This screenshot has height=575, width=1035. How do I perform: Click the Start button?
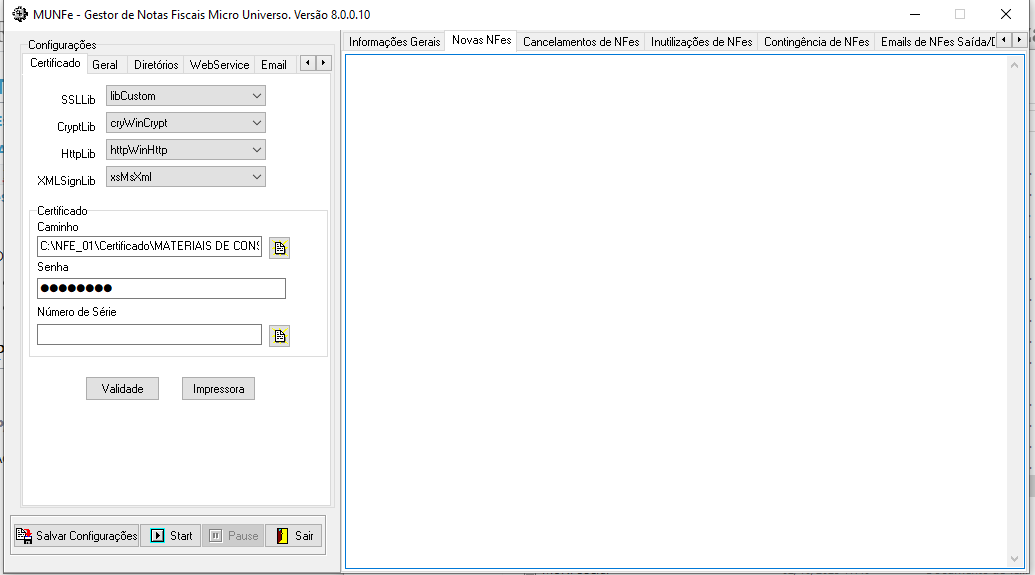pyautogui.click(x=171, y=536)
